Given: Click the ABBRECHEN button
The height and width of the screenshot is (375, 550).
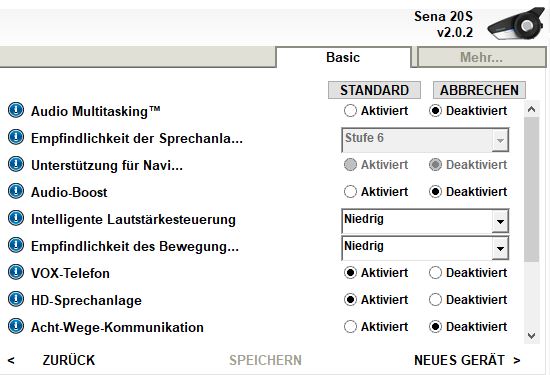Looking at the screenshot, I should tap(479, 90).
